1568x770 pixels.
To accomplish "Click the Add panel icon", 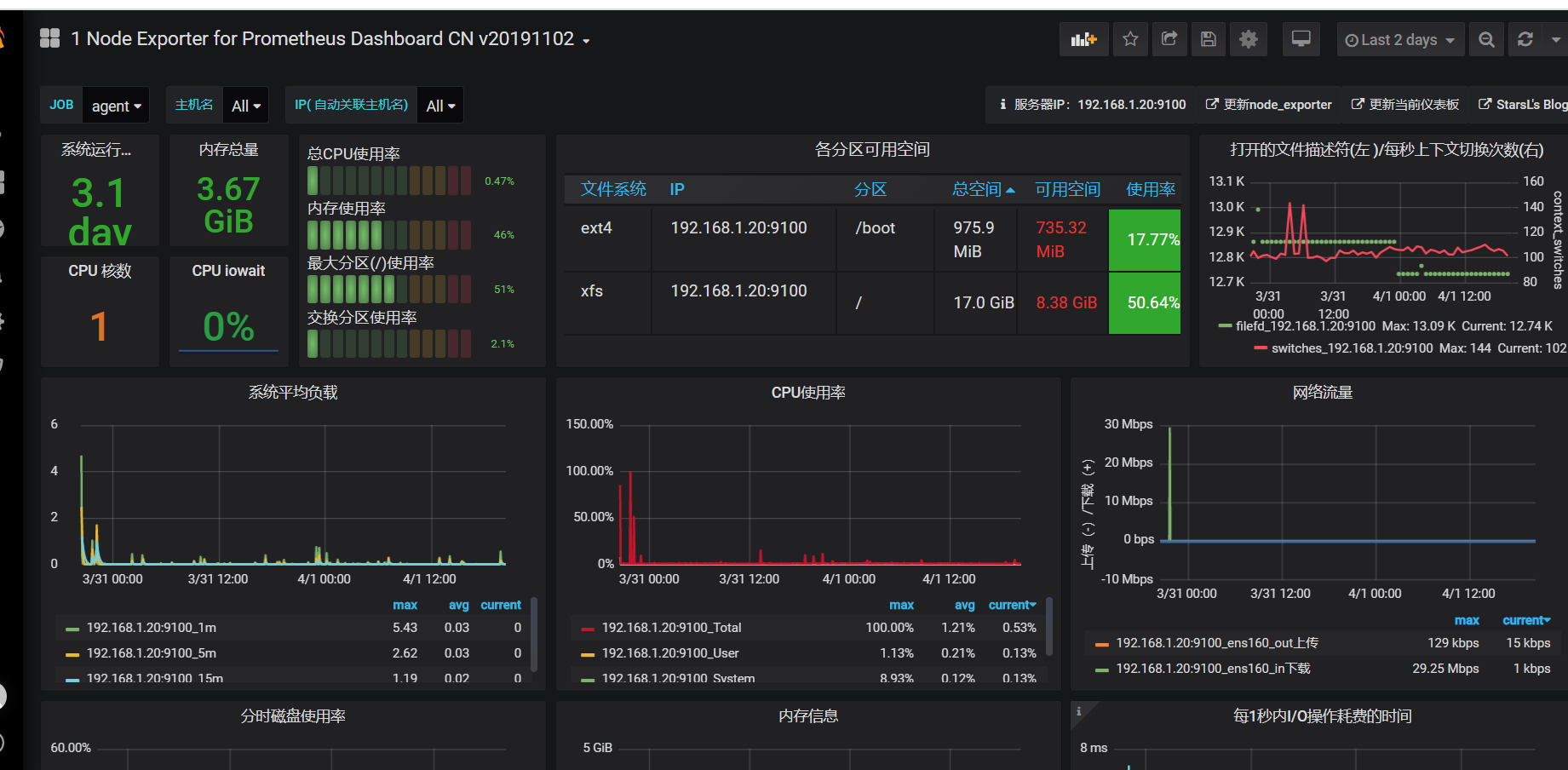I will point(1083,39).
